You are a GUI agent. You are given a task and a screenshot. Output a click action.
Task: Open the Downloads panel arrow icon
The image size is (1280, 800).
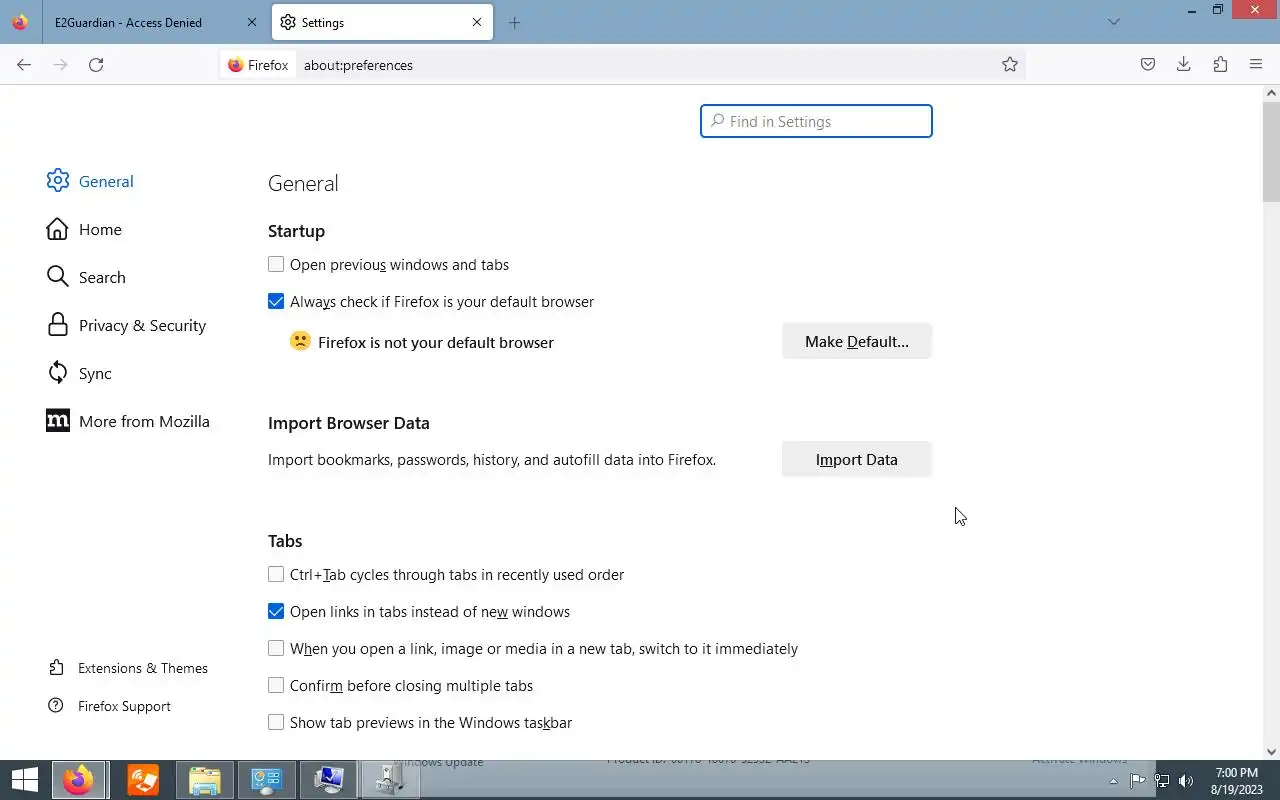click(1184, 64)
